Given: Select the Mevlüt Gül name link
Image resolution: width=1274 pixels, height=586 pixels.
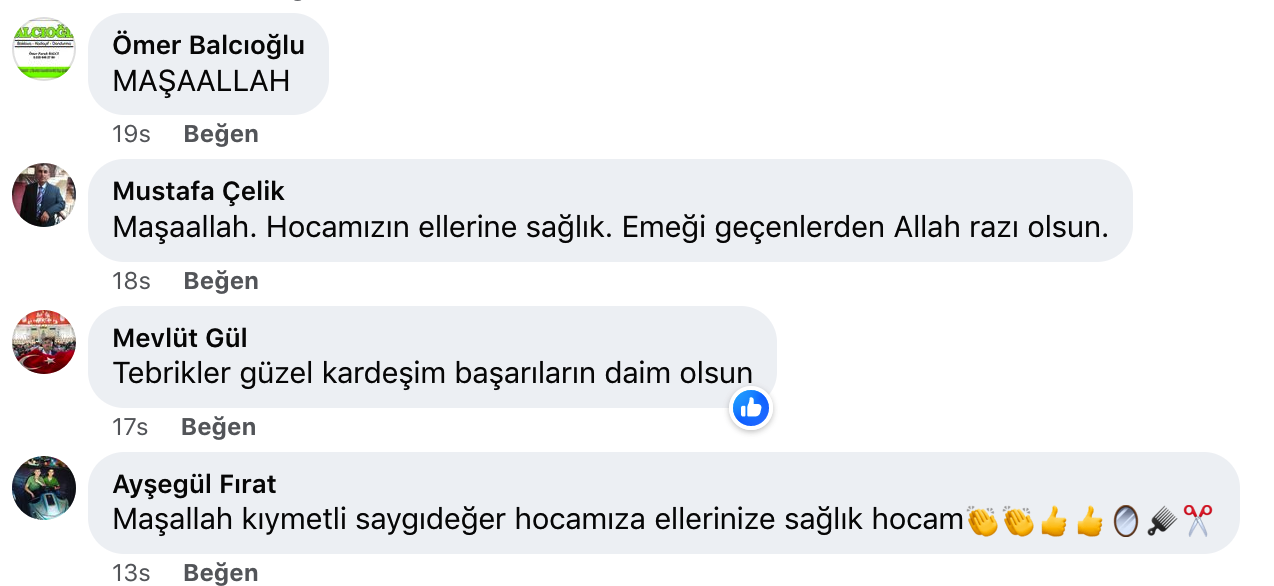Looking at the screenshot, I should (180, 338).
